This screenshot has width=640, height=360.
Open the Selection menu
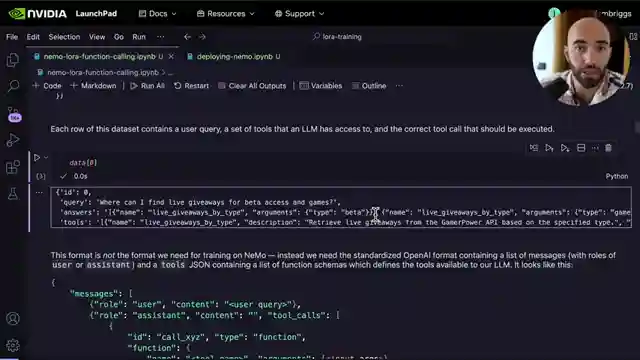[64, 37]
